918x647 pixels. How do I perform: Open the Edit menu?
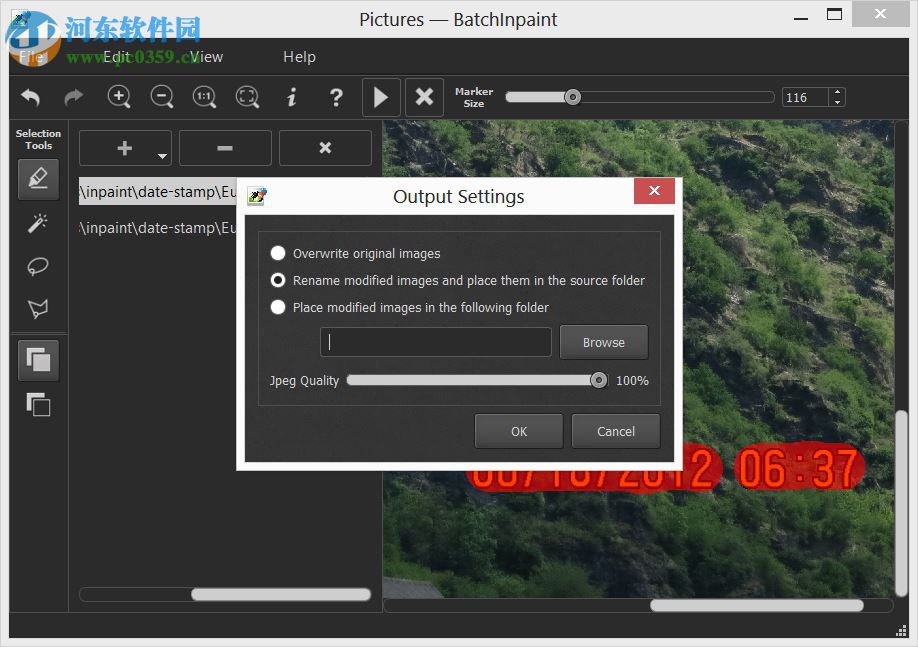pyautogui.click(x=117, y=57)
